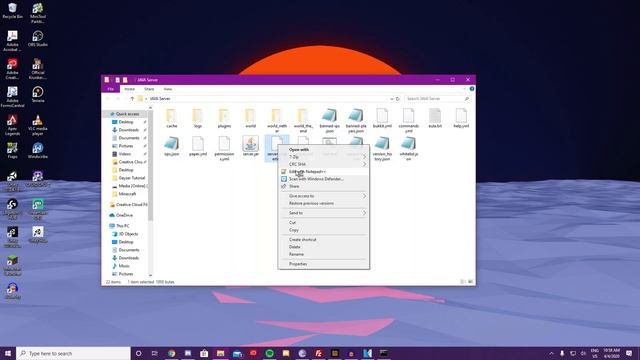Choose Share in the context menu
Image resolution: width=640 pixels, height=360 pixels.
pyautogui.click(x=294, y=187)
